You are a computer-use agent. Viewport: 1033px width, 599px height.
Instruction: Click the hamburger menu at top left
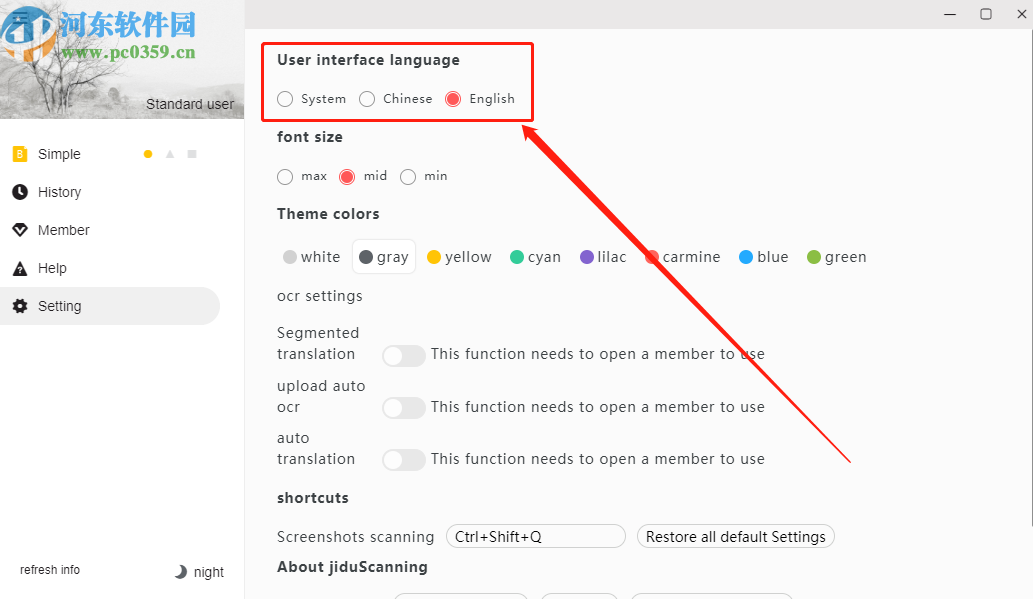[20, 17]
